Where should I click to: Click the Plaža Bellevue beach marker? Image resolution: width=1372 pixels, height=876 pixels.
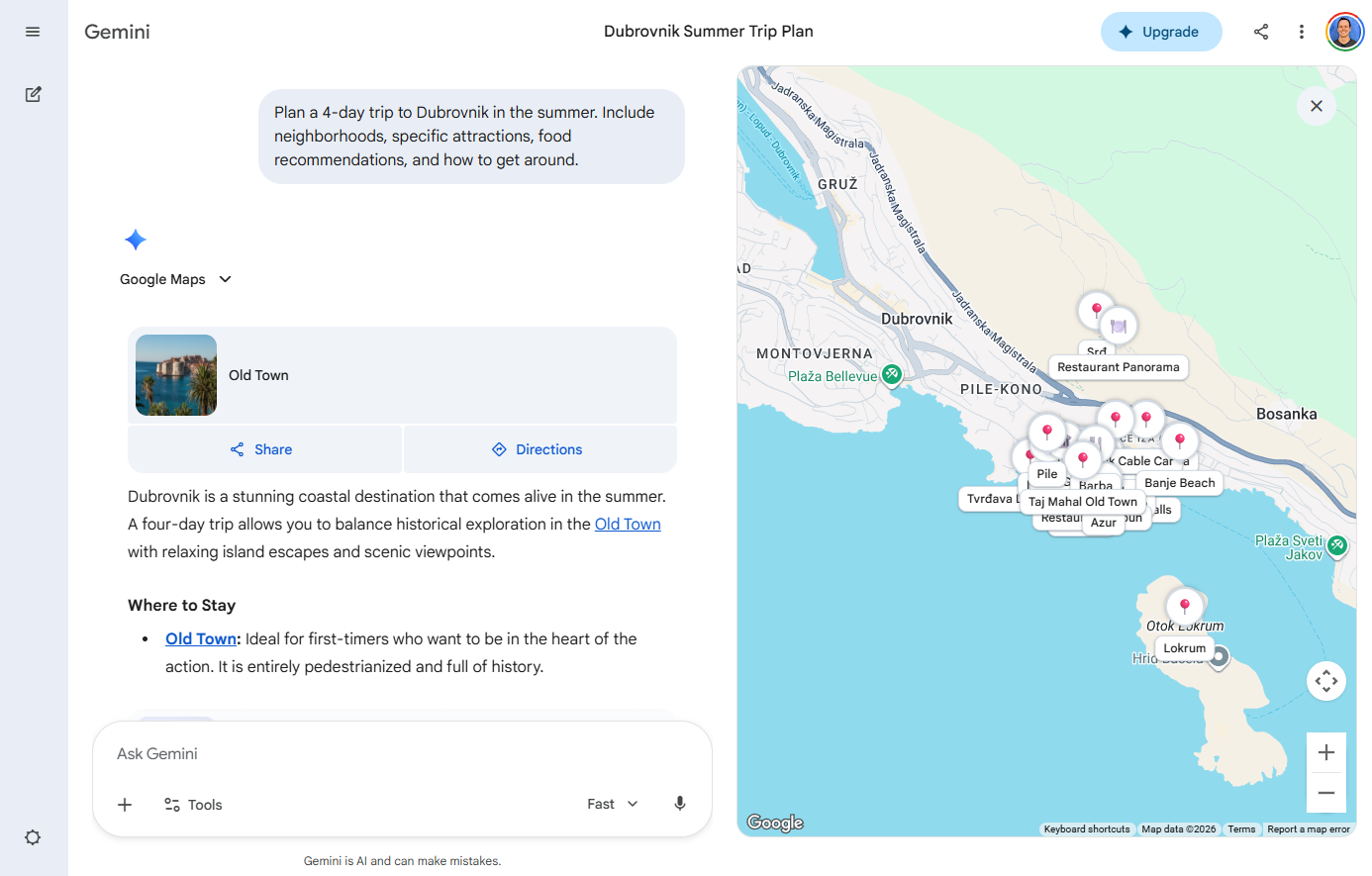tap(892, 374)
